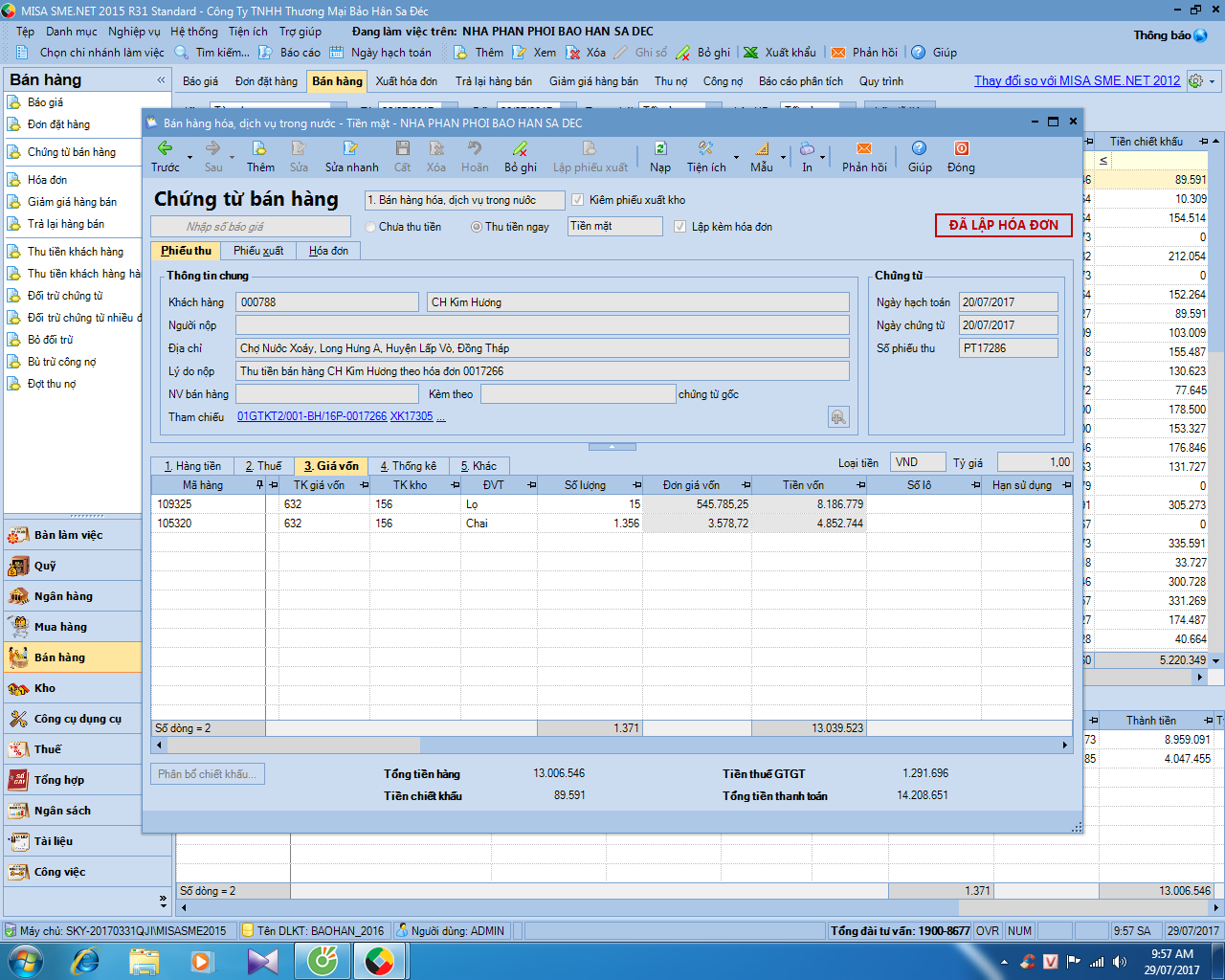Click the Windows Start button

(x=25, y=961)
